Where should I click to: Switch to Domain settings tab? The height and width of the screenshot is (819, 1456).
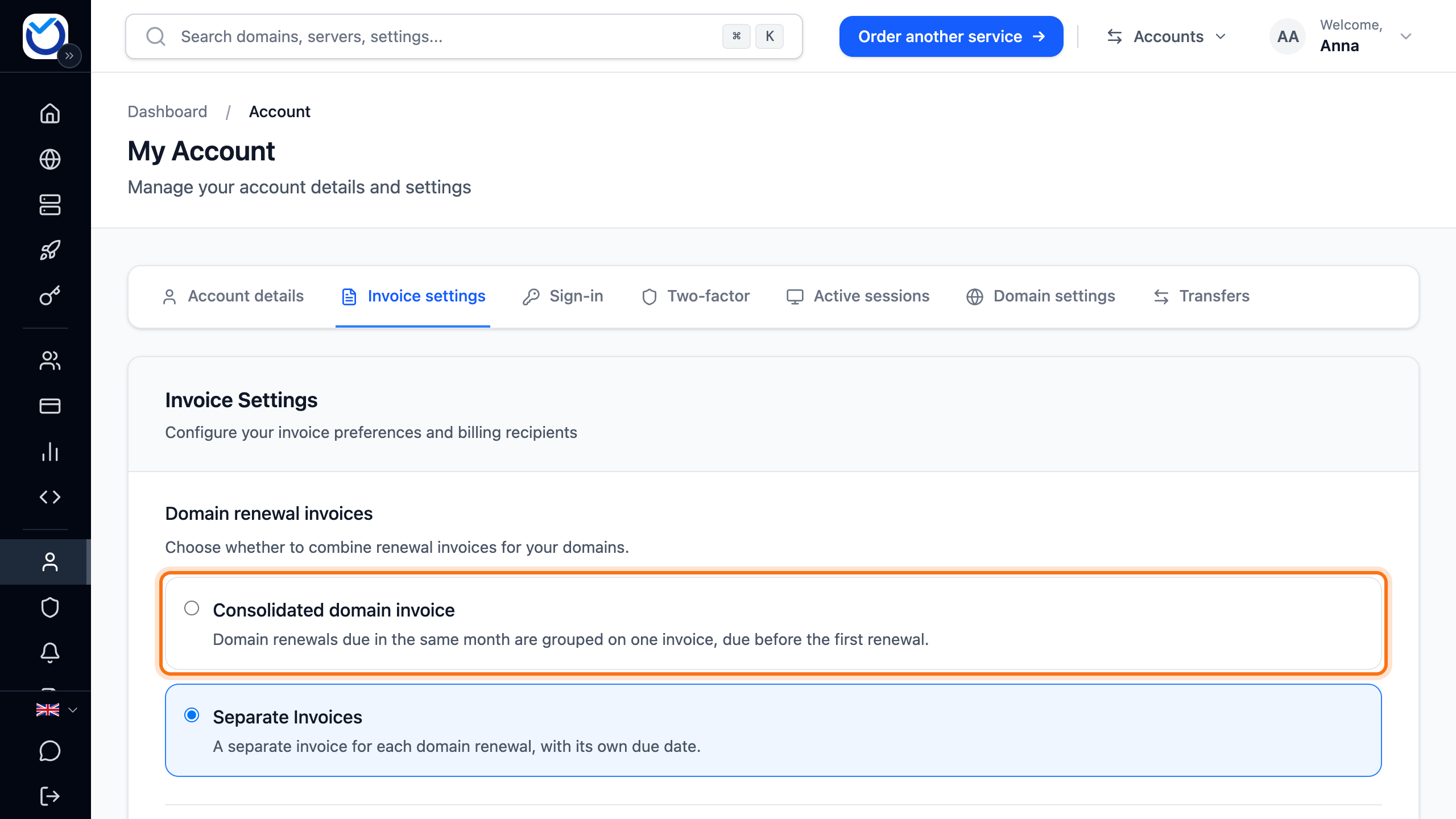tap(1041, 296)
